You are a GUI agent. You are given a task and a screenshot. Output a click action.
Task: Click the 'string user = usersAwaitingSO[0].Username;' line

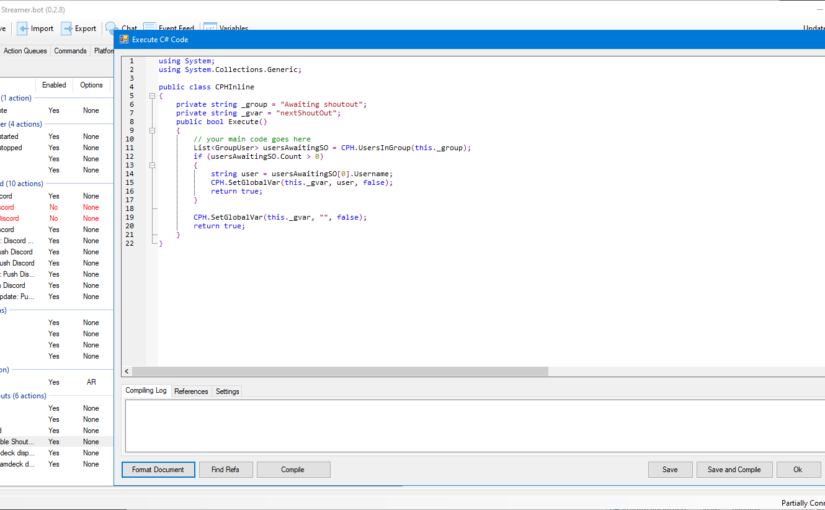302,174
